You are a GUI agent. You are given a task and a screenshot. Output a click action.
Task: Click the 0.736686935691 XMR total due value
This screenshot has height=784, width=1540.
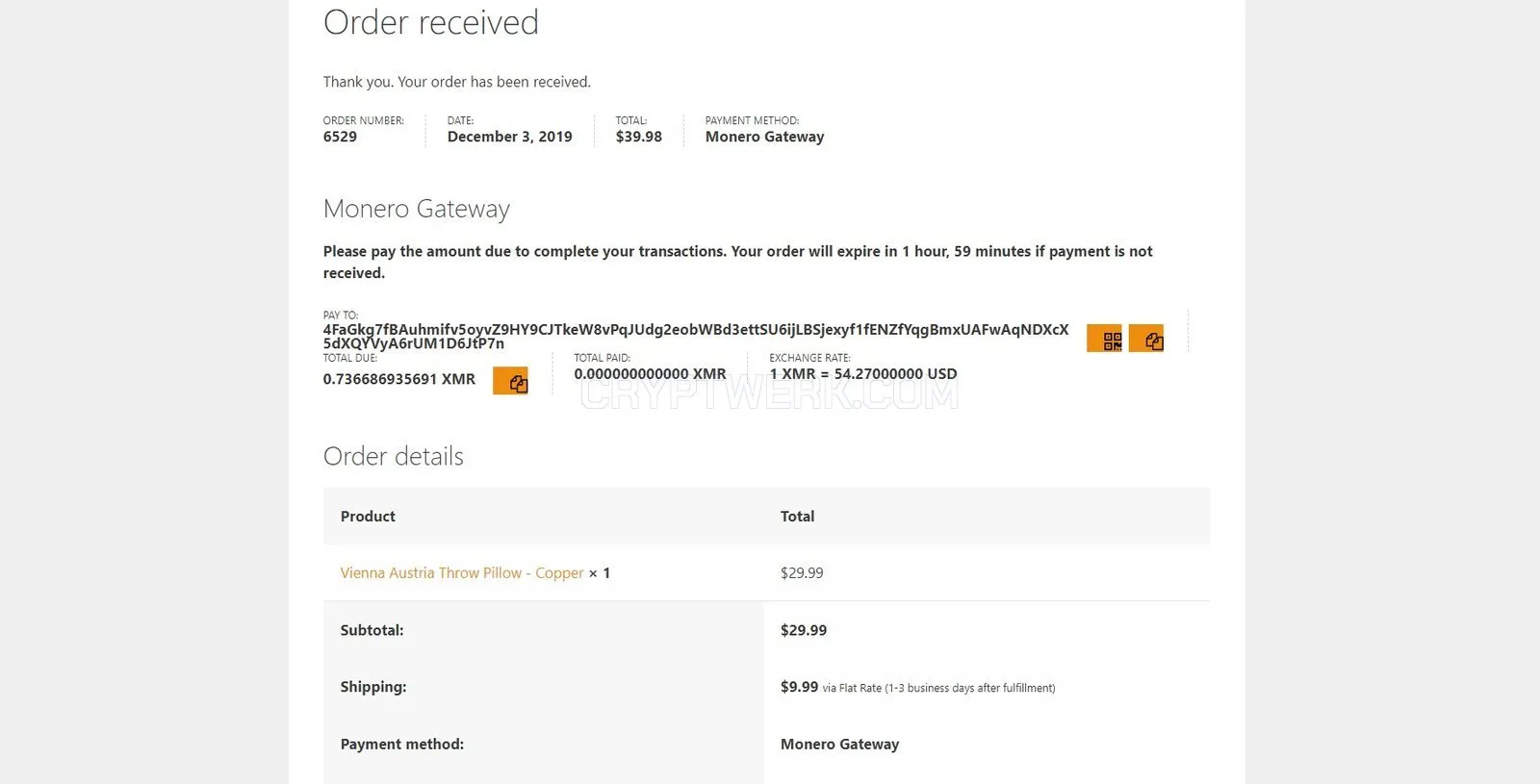399,379
